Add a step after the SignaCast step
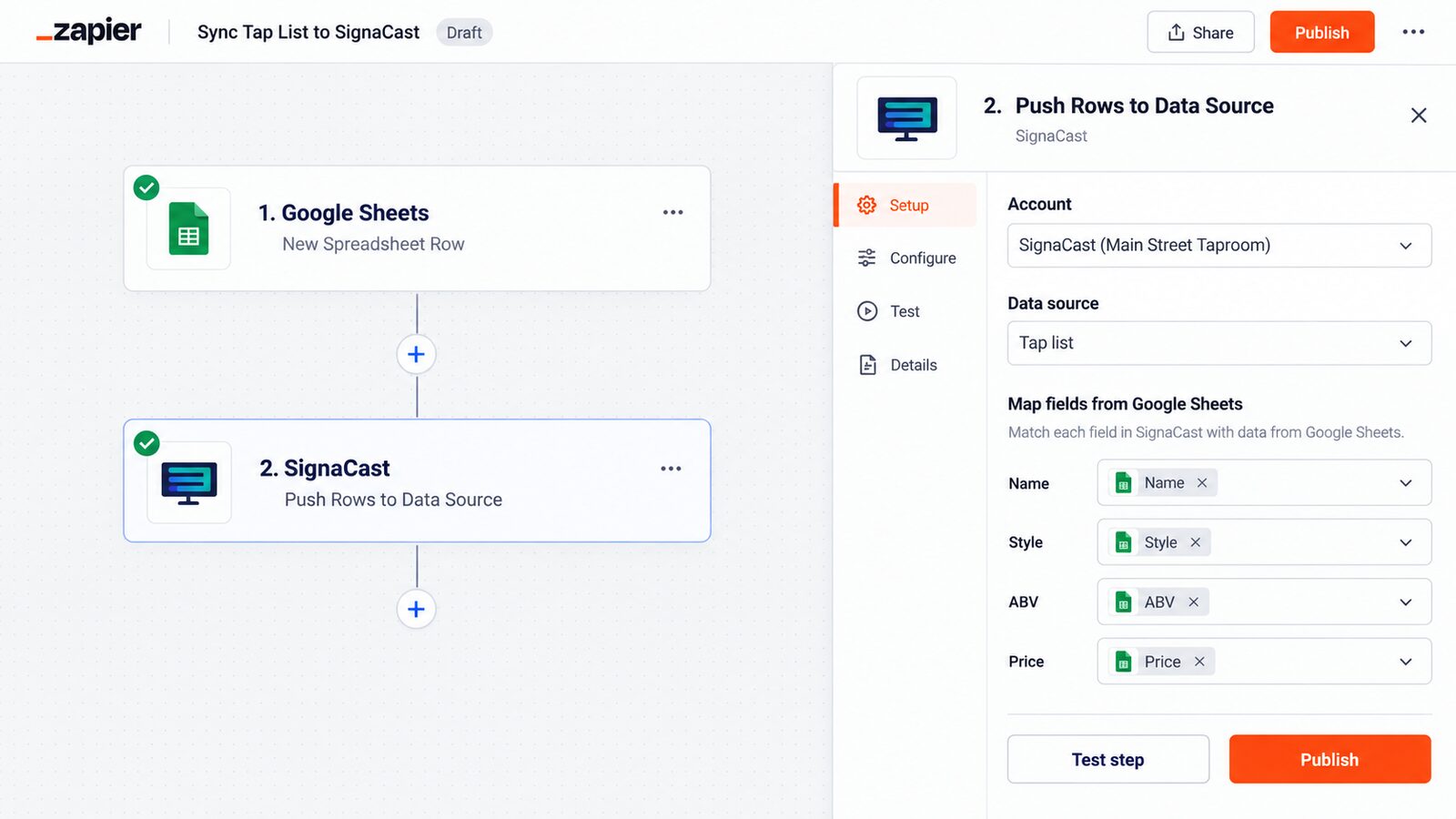The height and width of the screenshot is (819, 1456). point(416,609)
